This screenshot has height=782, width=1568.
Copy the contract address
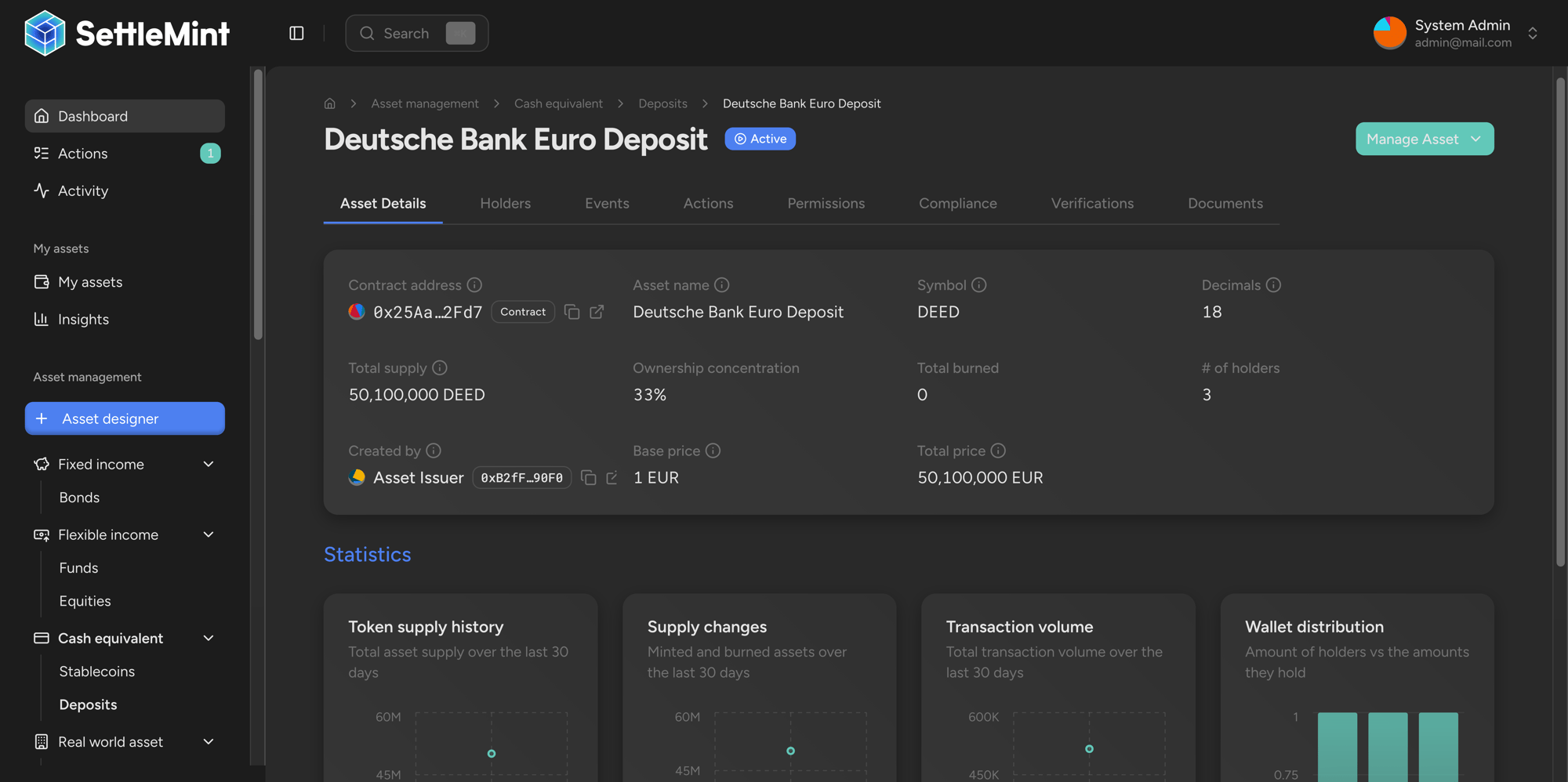572,312
